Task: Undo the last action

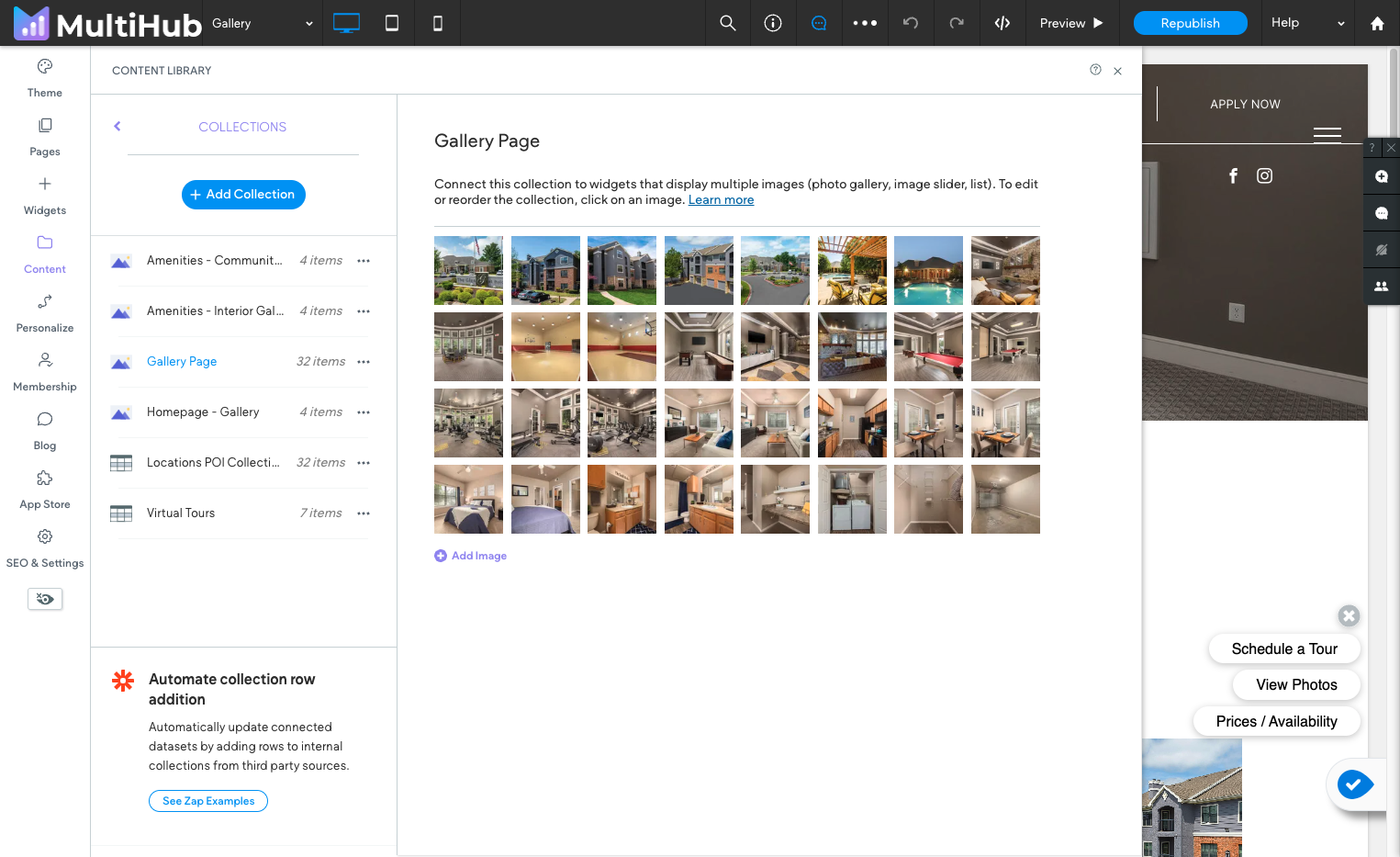Action: click(x=911, y=23)
